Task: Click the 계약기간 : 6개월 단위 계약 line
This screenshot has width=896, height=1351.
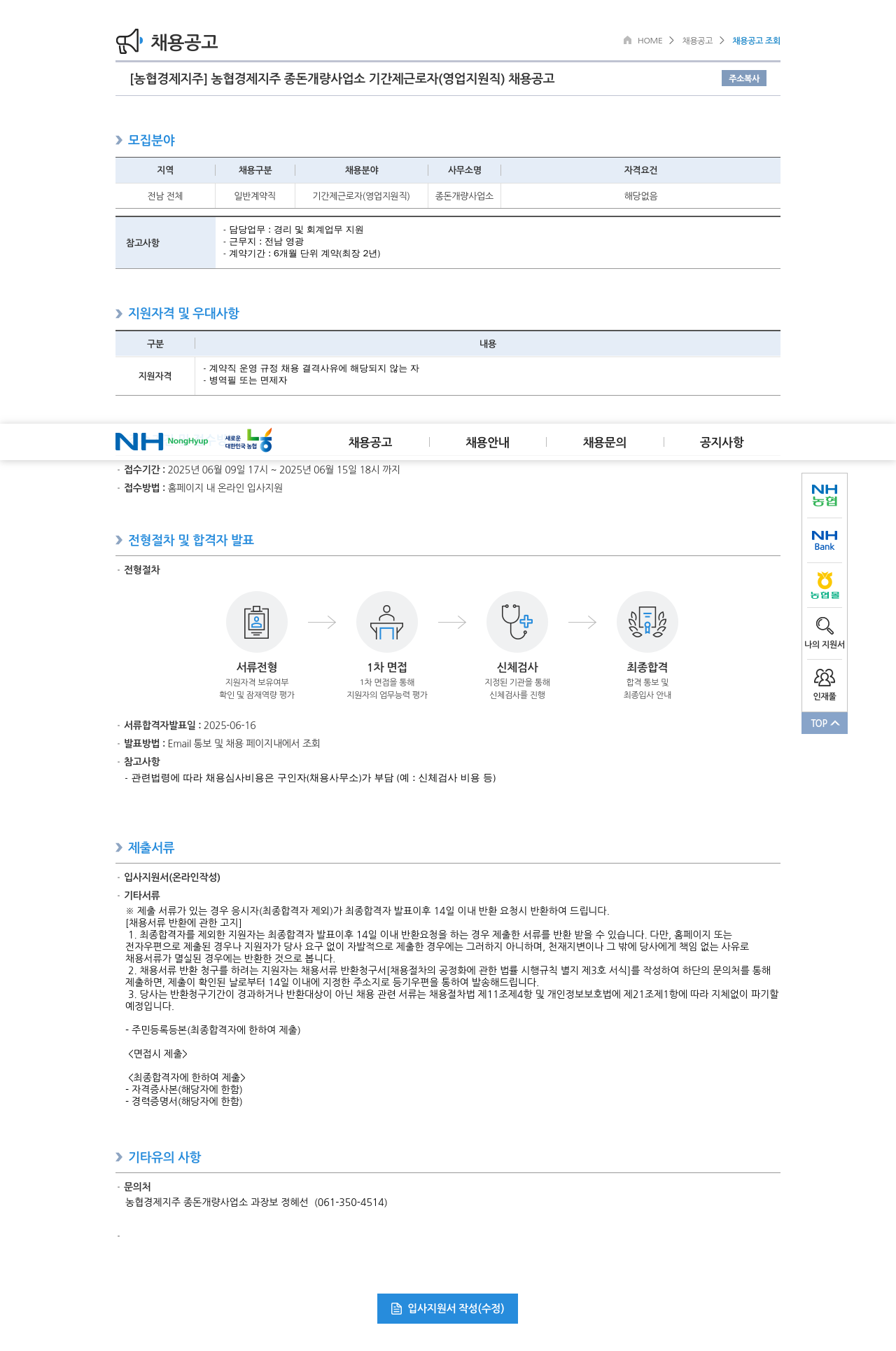Action: point(302,254)
